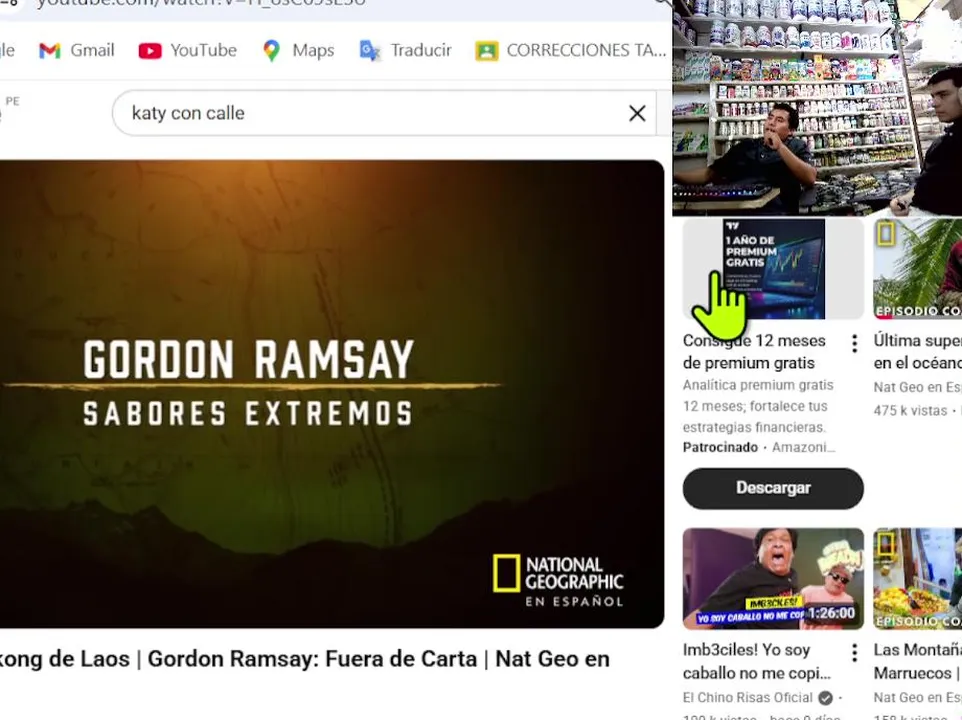Click the '475 k vistas' text

(910, 410)
